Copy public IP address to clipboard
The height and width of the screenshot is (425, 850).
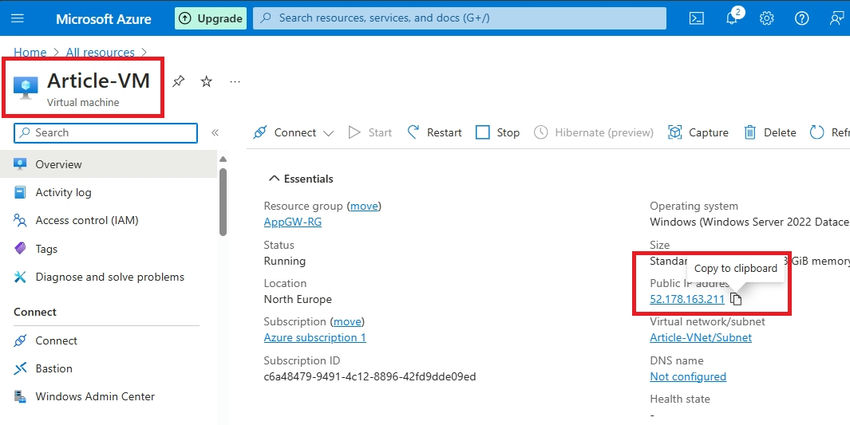736,299
